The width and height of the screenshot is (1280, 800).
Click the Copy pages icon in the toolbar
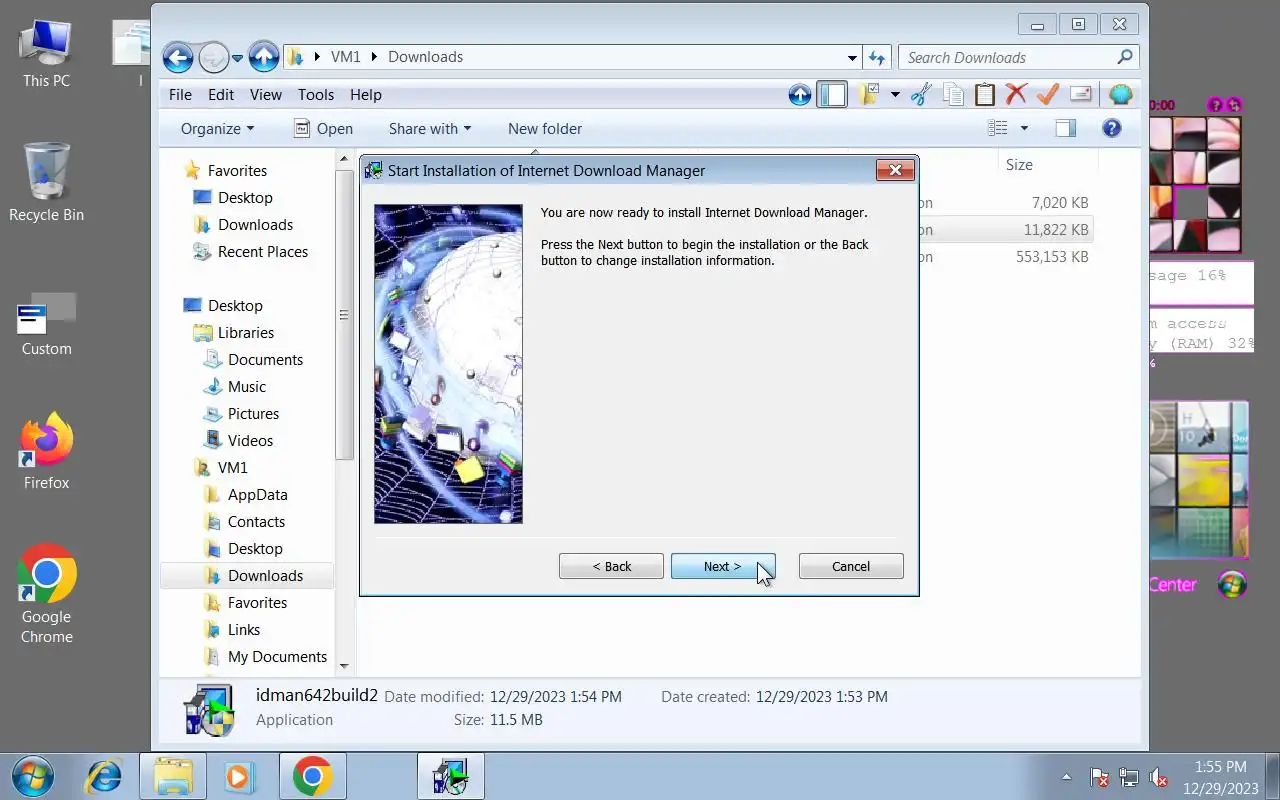(x=954, y=95)
